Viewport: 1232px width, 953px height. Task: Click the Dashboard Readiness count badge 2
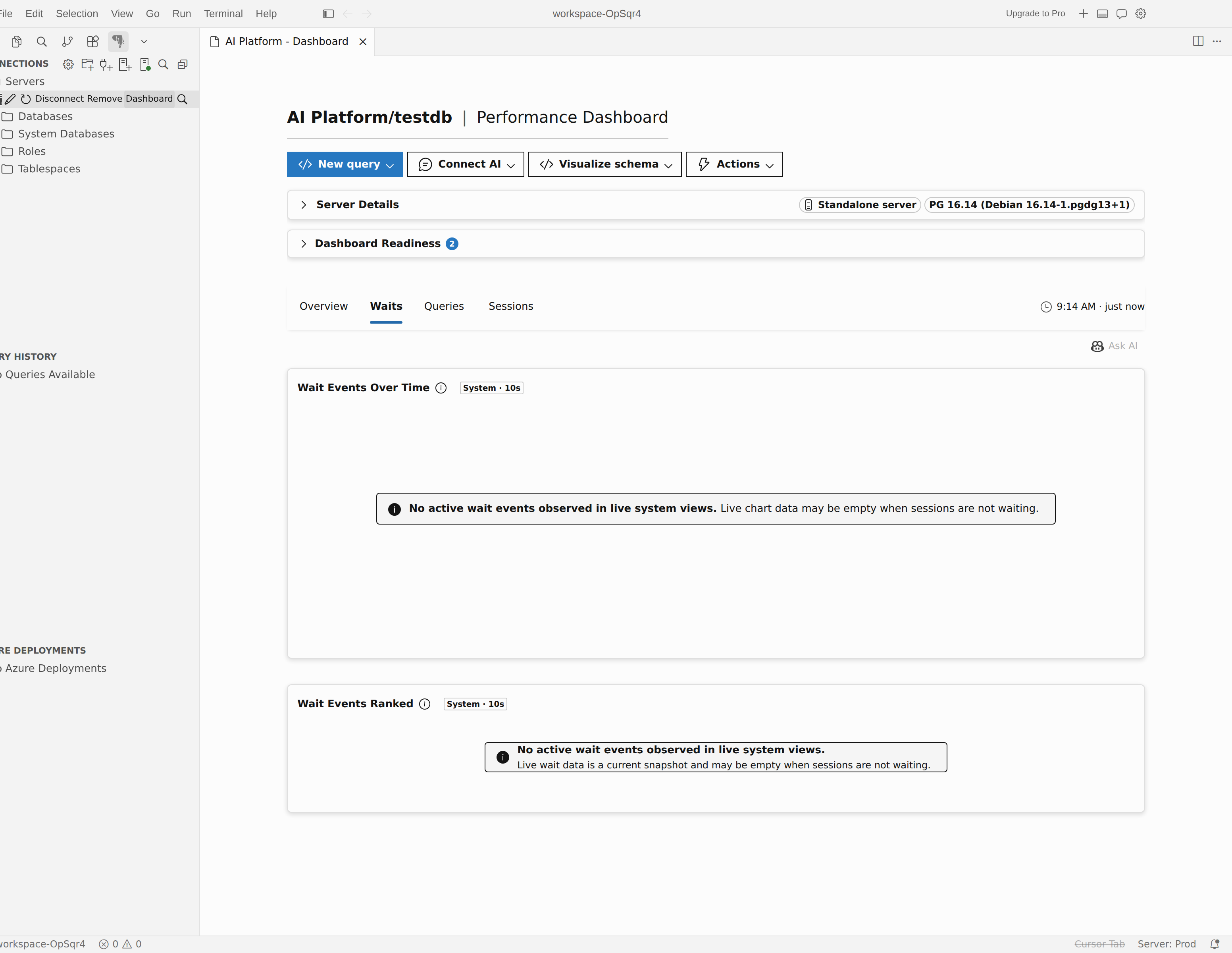point(452,244)
